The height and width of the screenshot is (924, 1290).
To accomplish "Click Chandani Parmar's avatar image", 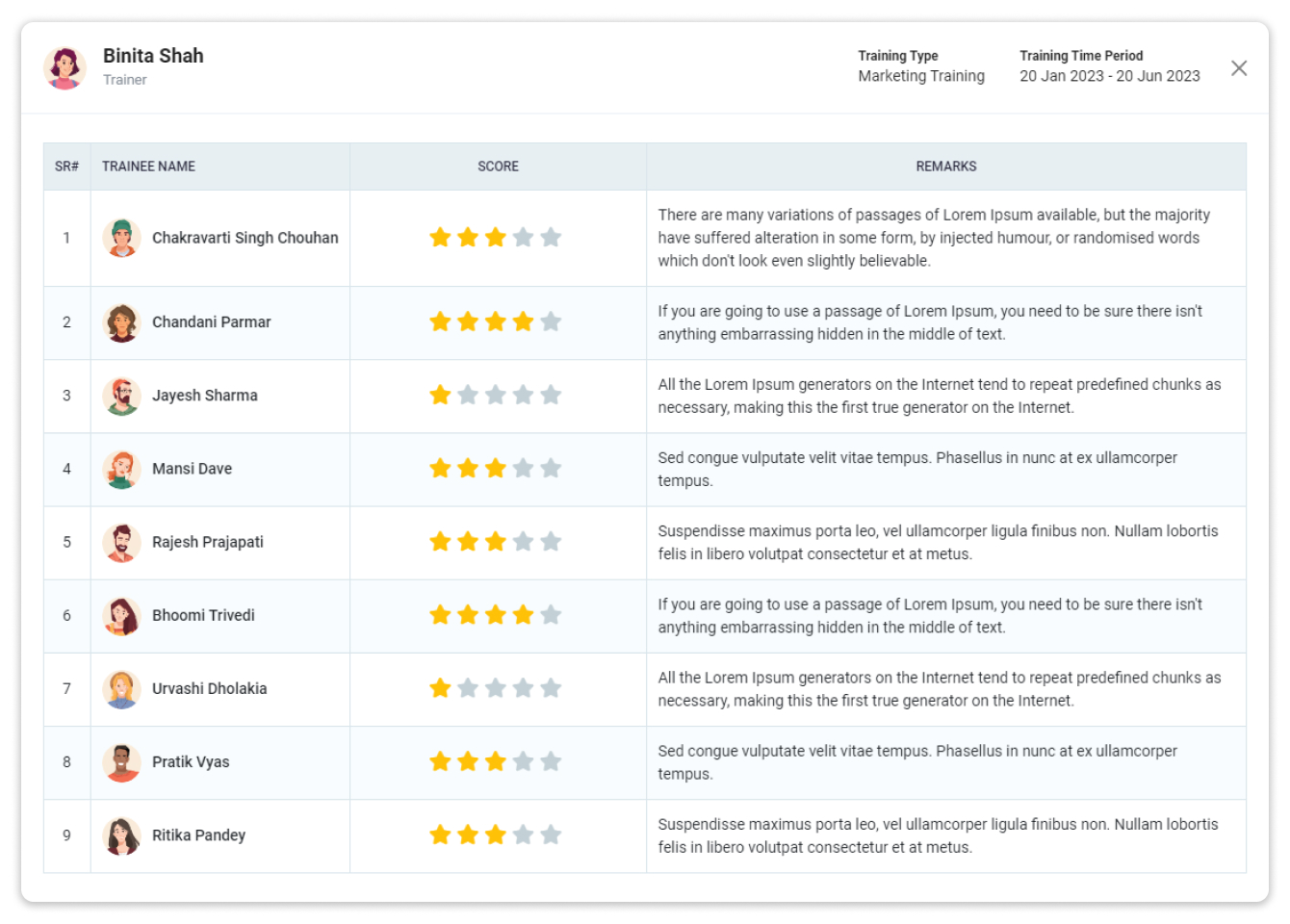I will click(122, 322).
